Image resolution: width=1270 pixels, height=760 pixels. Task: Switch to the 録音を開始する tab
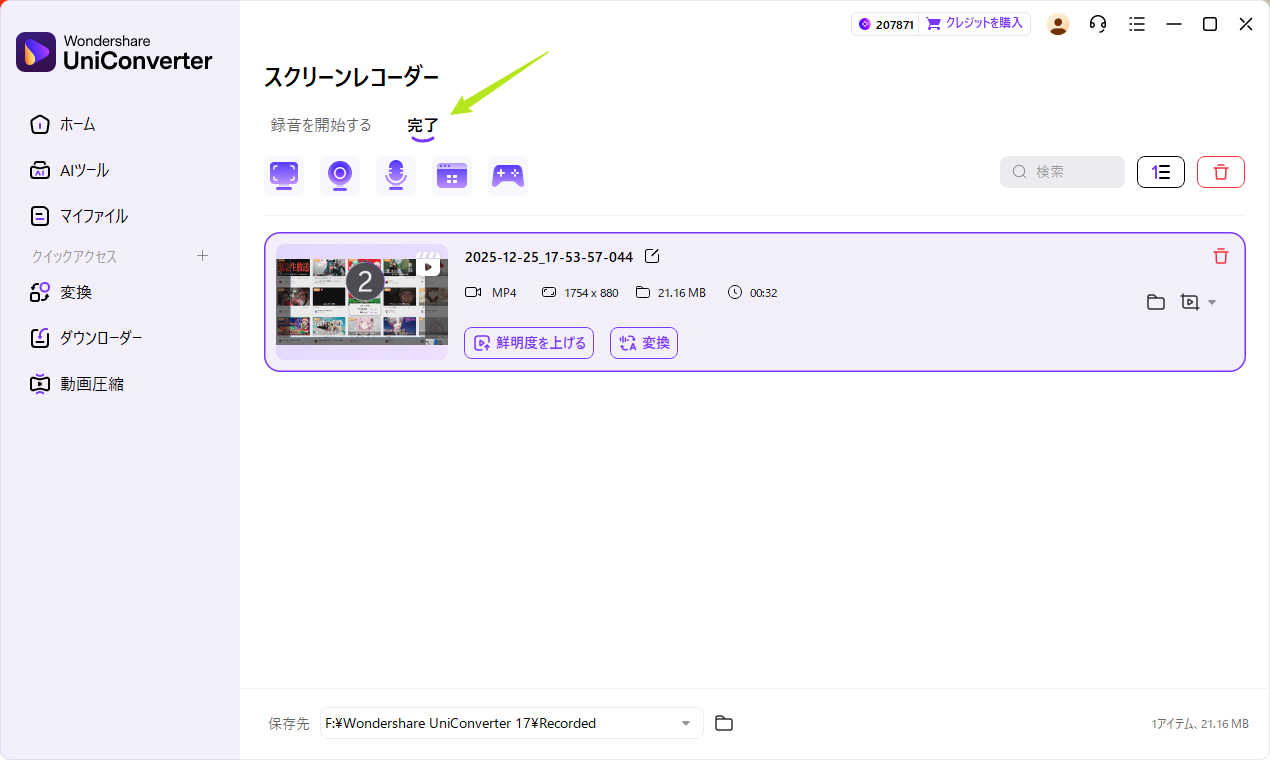tap(320, 125)
